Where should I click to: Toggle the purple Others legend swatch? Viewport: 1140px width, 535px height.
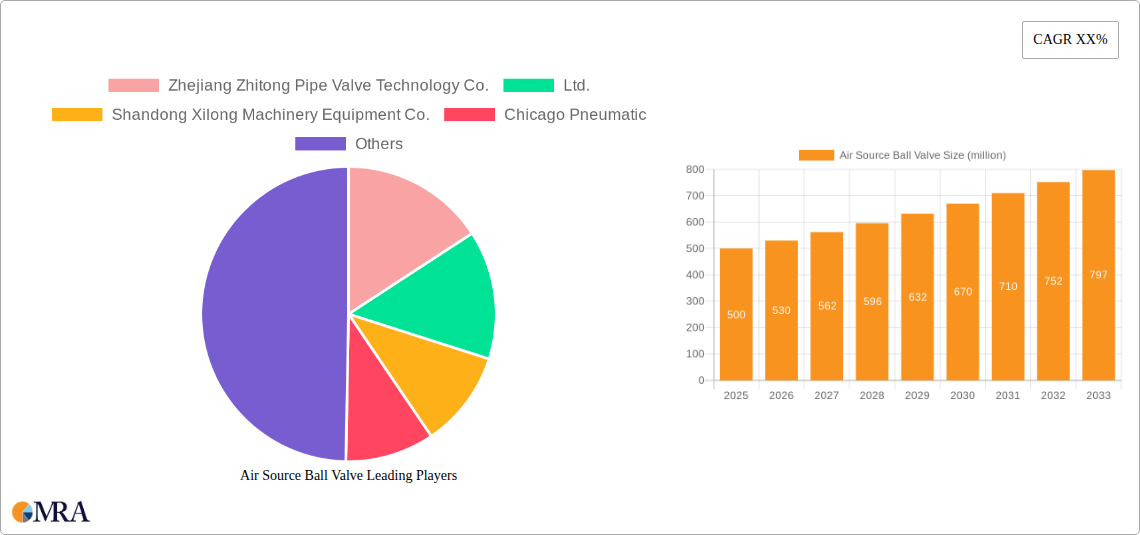coord(320,144)
